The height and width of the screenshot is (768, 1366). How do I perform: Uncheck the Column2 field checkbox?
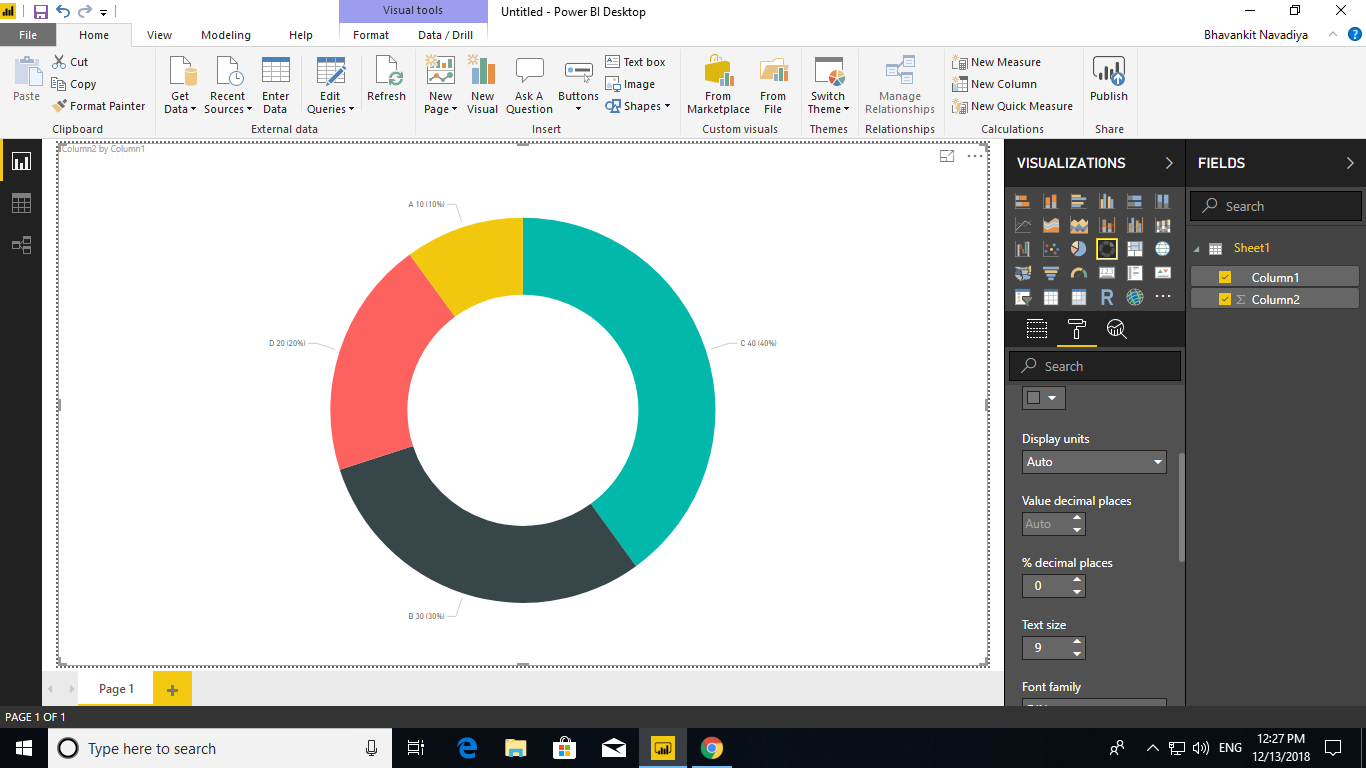tap(1225, 299)
